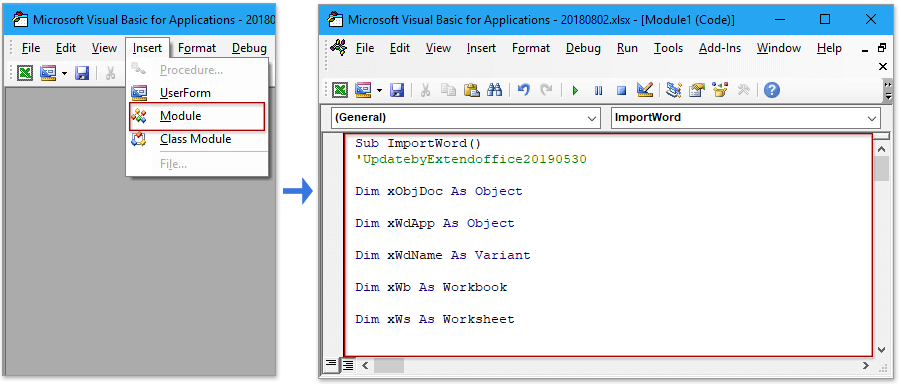Open the Insert UserForm dropdown arrow in toolbar
The image size is (901, 384).
tap(380, 90)
